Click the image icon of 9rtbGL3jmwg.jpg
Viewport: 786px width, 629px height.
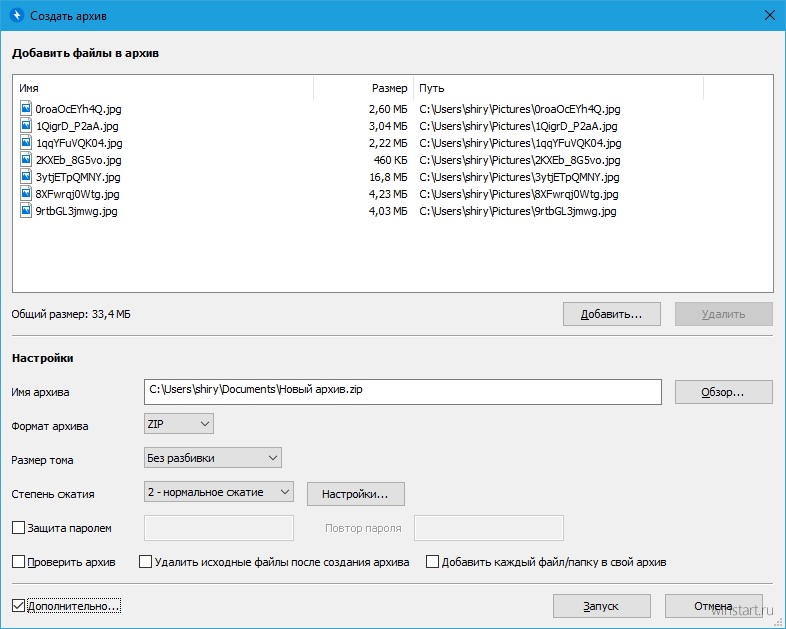26,211
